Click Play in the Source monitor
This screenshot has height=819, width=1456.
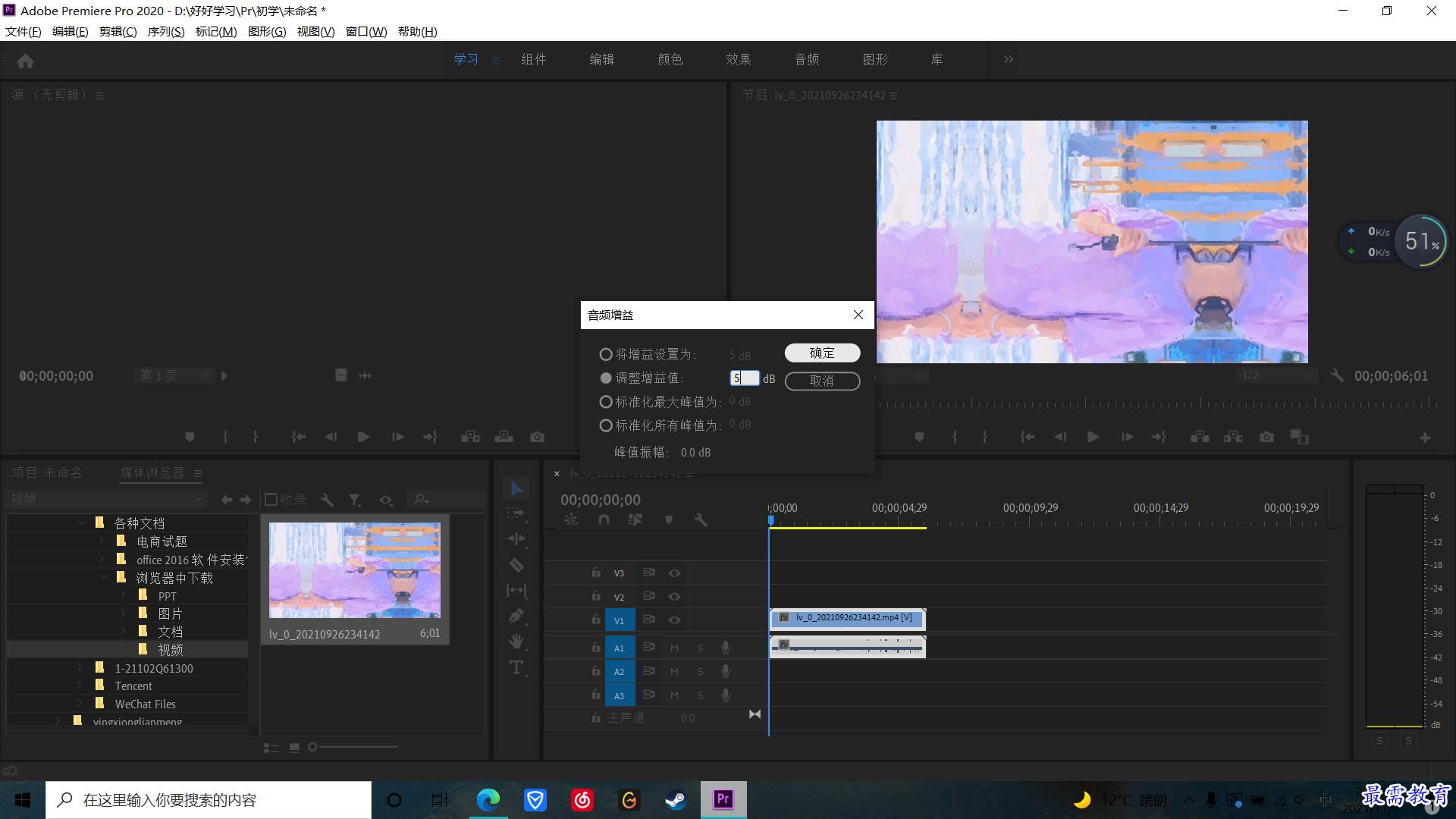click(363, 438)
